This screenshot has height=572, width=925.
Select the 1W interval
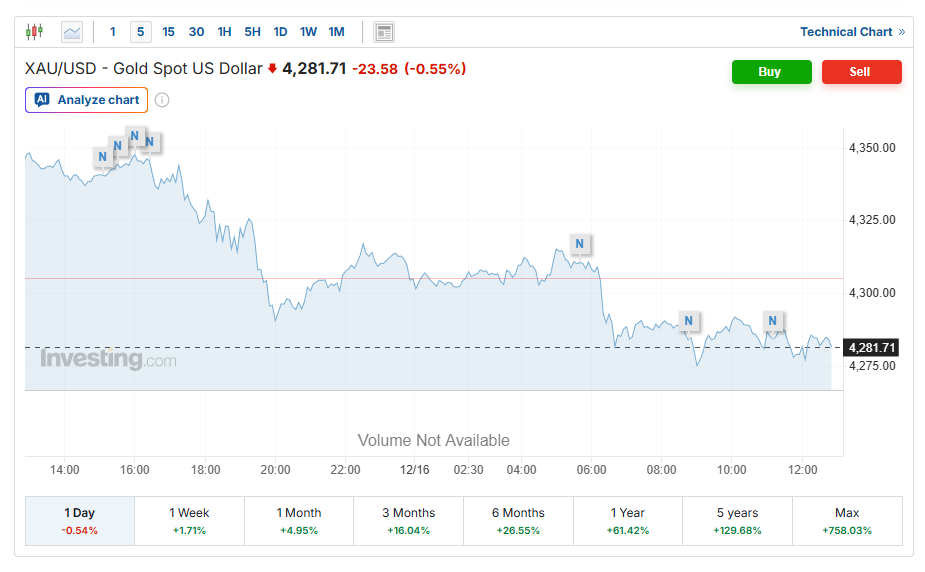tap(308, 32)
